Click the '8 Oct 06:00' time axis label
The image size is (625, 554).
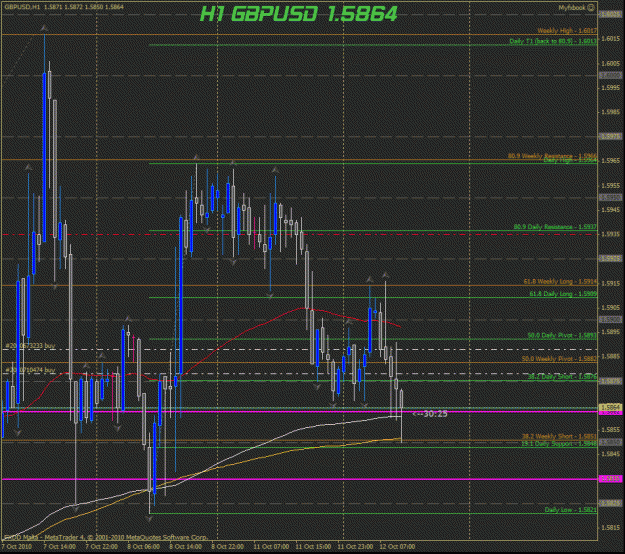pos(143,546)
